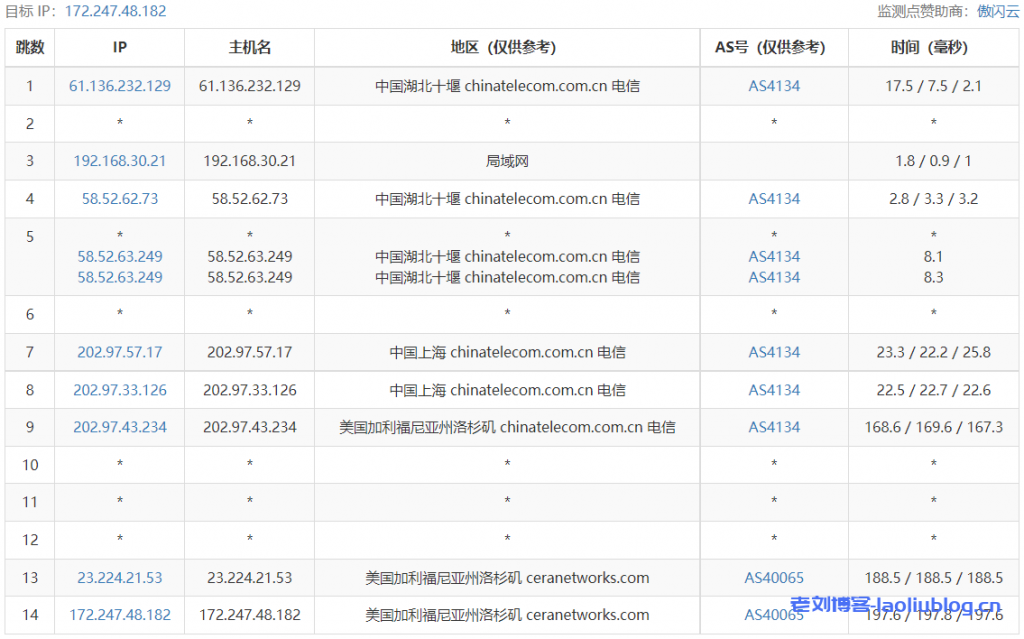This screenshot has height=639, width=1024.
Task: Open IP link 61.136.232.129 in hop 1
Action: [120, 86]
